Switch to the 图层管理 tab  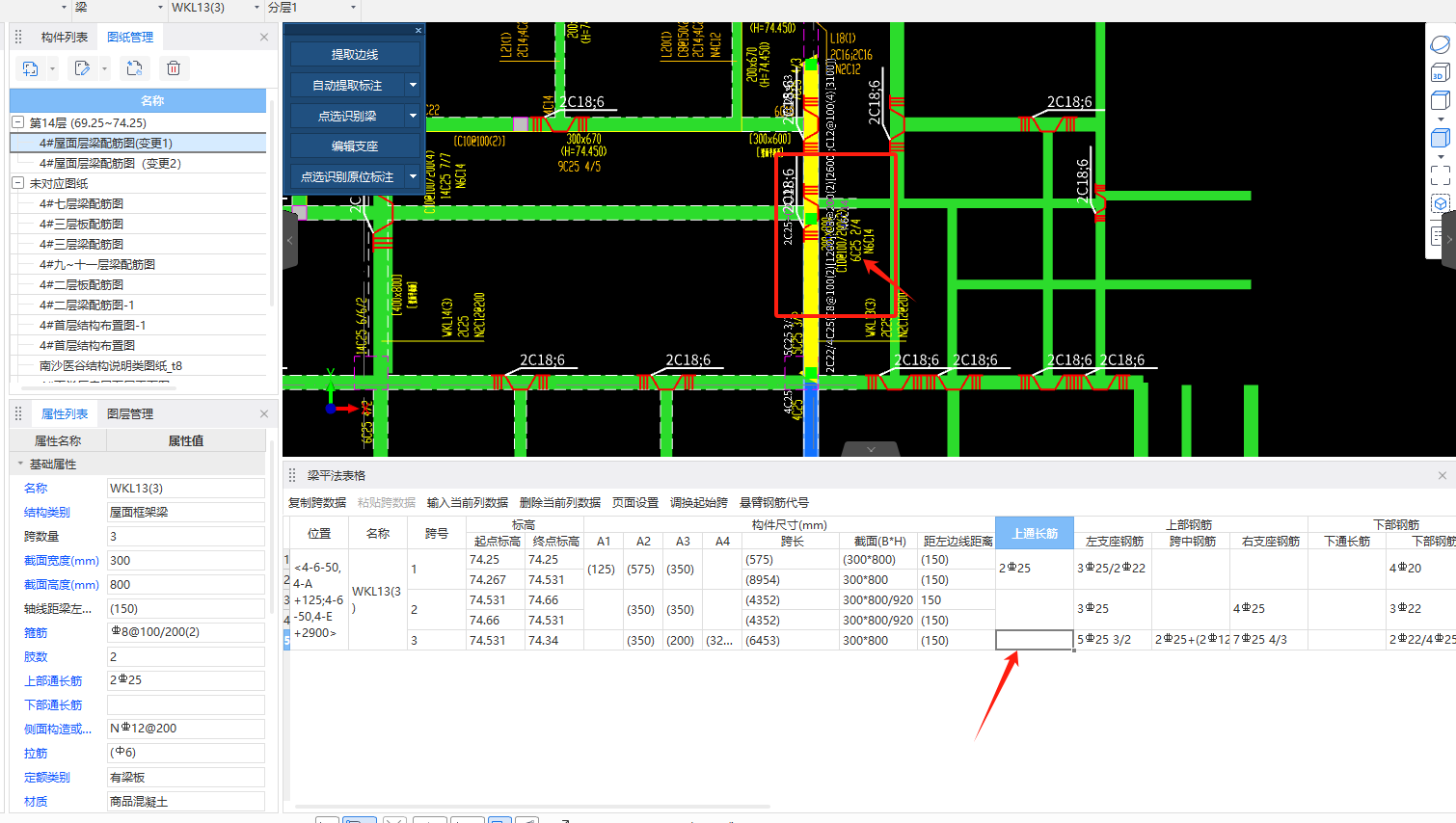tap(130, 413)
